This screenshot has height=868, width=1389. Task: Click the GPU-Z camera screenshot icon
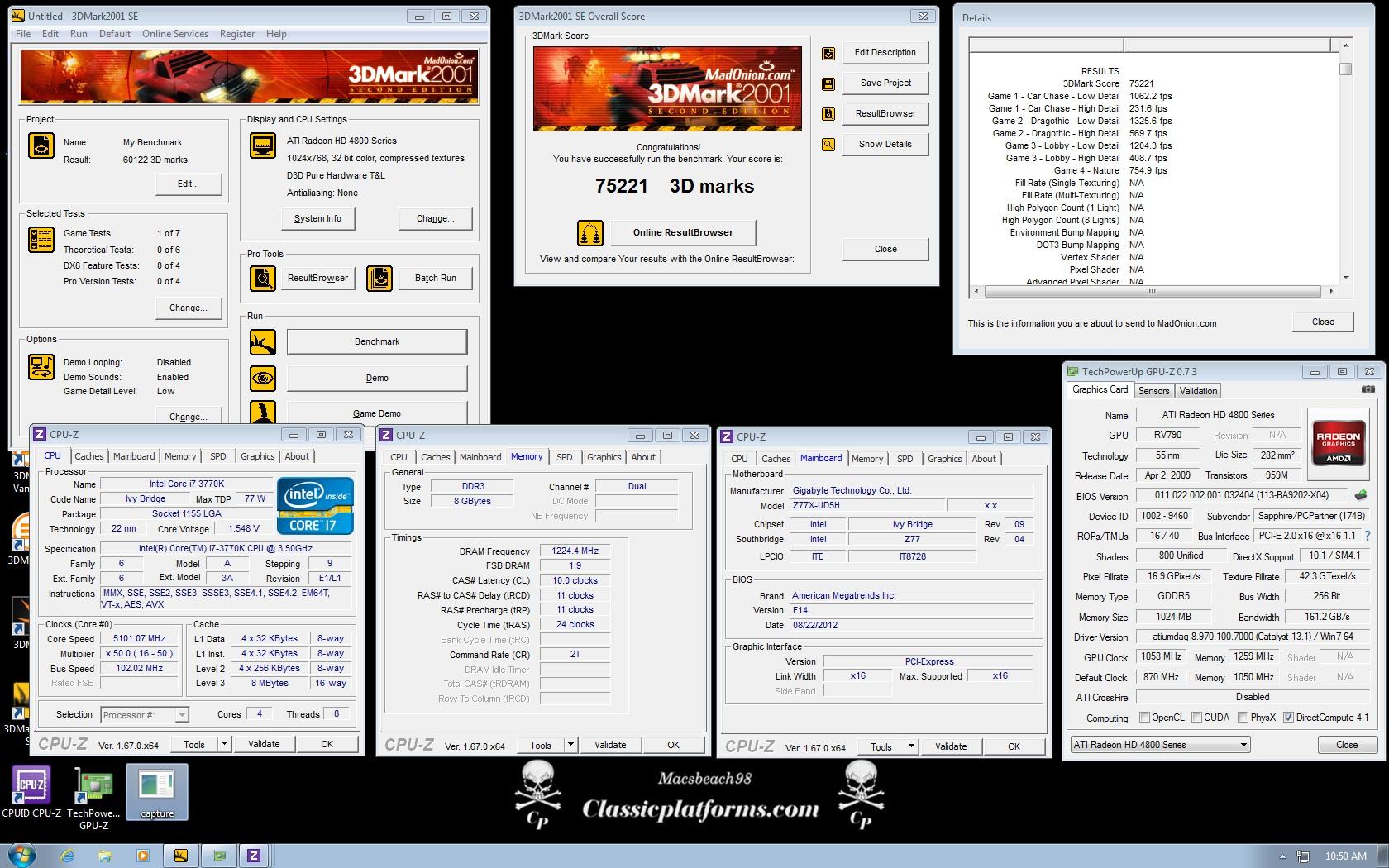(x=1368, y=389)
